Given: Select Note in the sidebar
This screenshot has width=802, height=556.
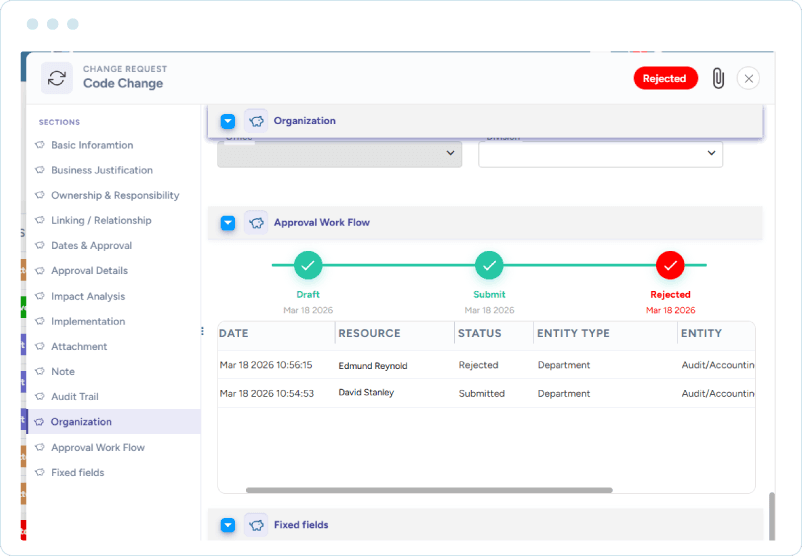Looking at the screenshot, I should click(x=63, y=371).
